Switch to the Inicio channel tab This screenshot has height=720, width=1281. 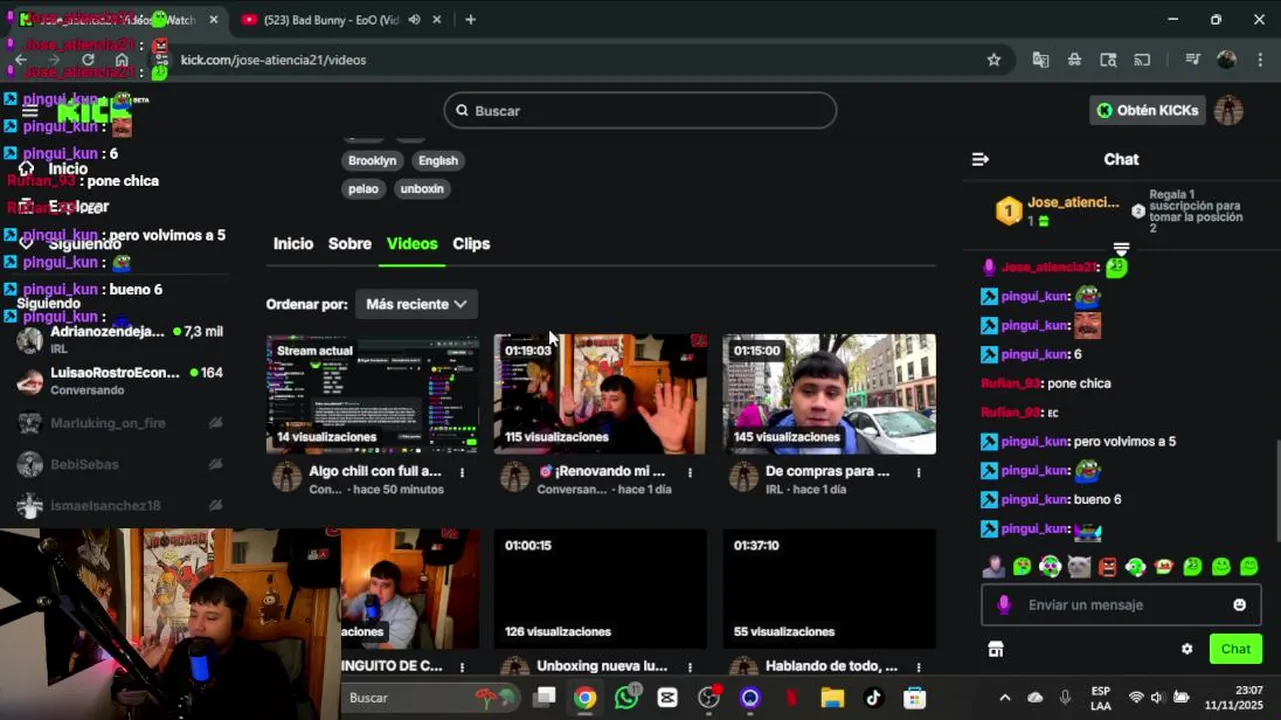pos(293,244)
